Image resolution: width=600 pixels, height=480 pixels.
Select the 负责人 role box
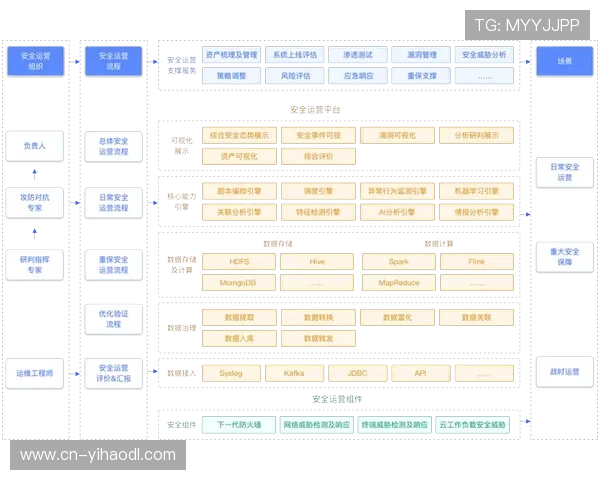pyautogui.click(x=36, y=146)
